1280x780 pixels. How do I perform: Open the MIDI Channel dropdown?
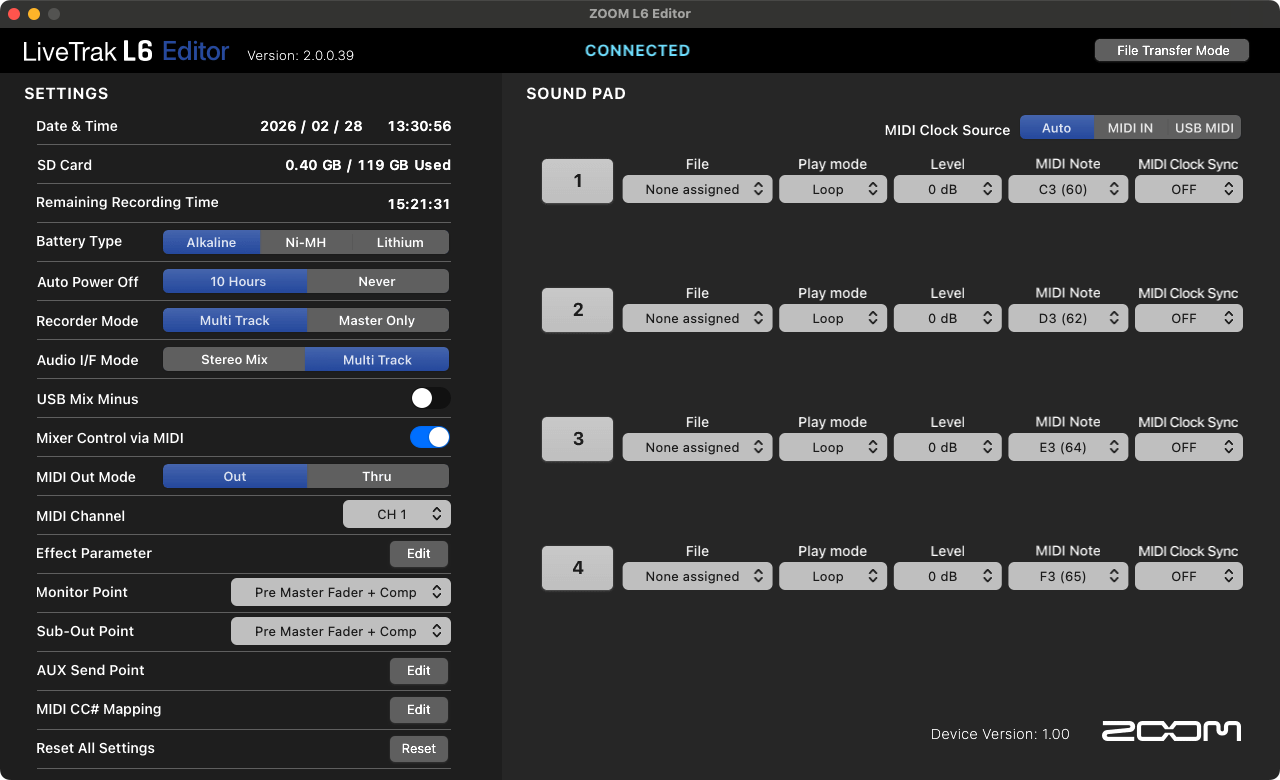[x=397, y=515]
